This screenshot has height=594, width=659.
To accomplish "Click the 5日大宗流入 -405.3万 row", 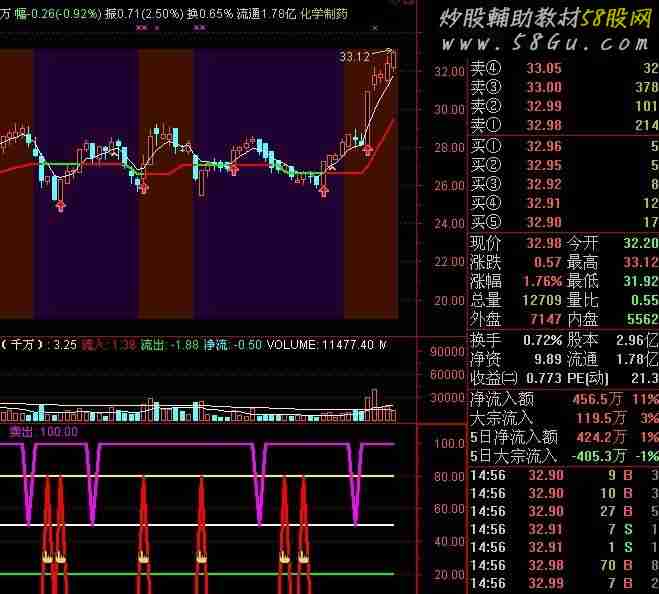I will [564, 456].
